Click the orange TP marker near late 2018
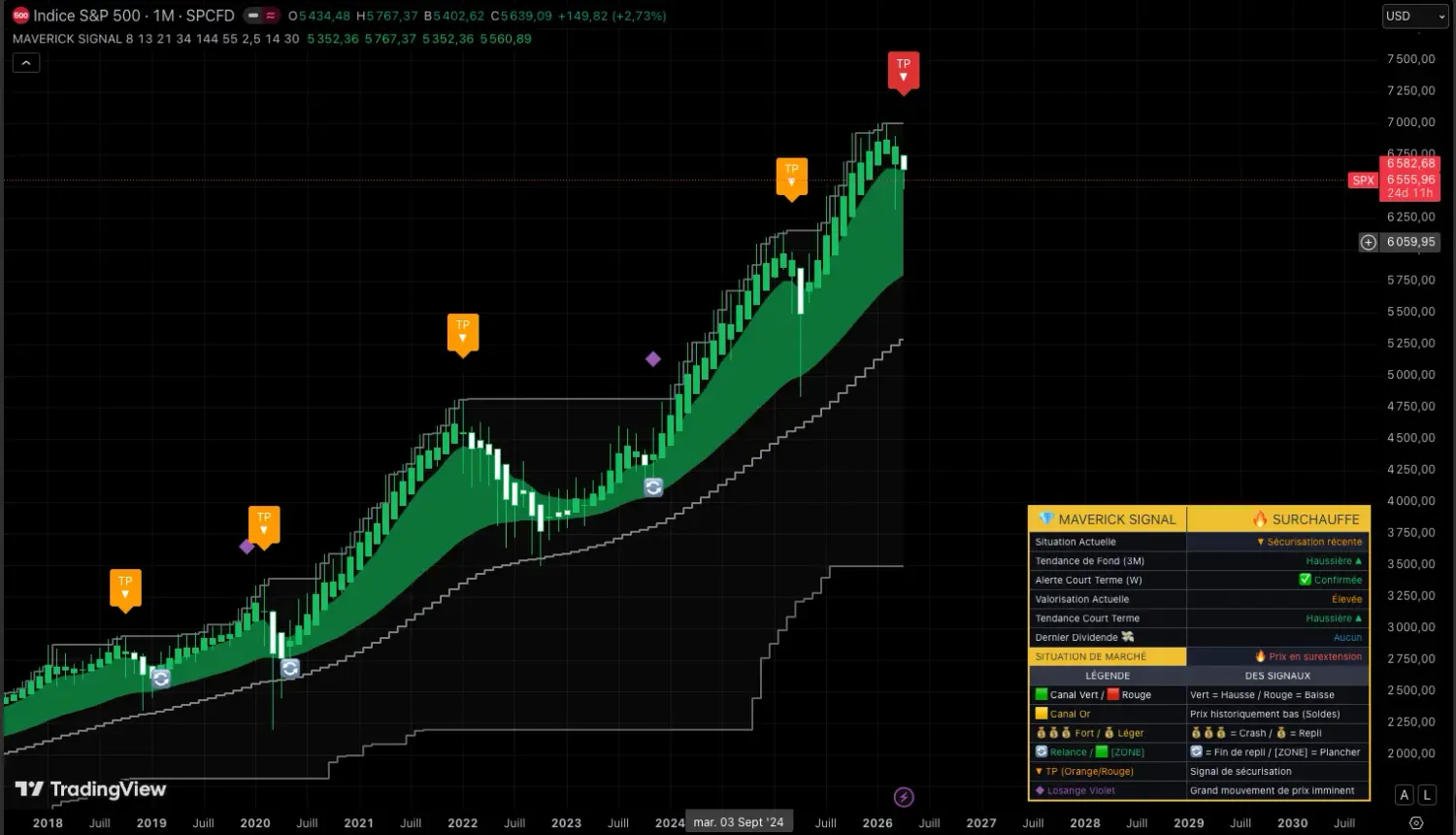 [125, 590]
